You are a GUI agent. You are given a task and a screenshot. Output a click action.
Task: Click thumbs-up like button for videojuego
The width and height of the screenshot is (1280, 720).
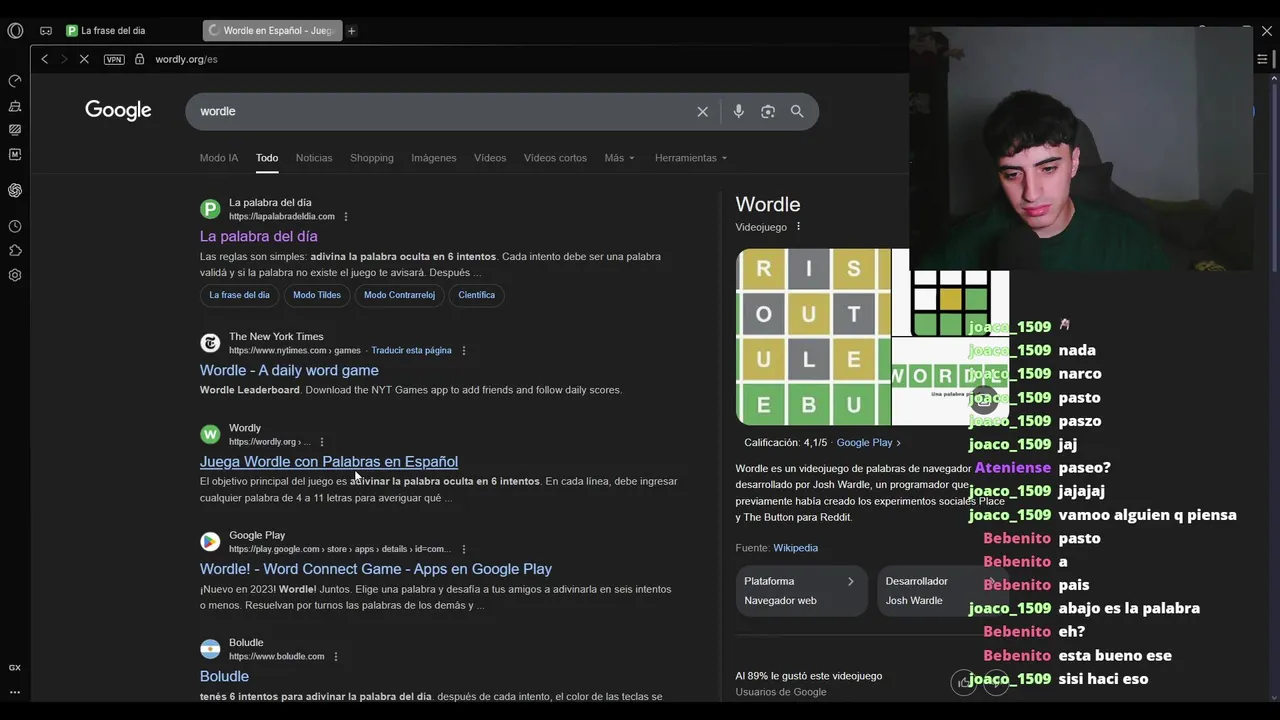coord(963,682)
